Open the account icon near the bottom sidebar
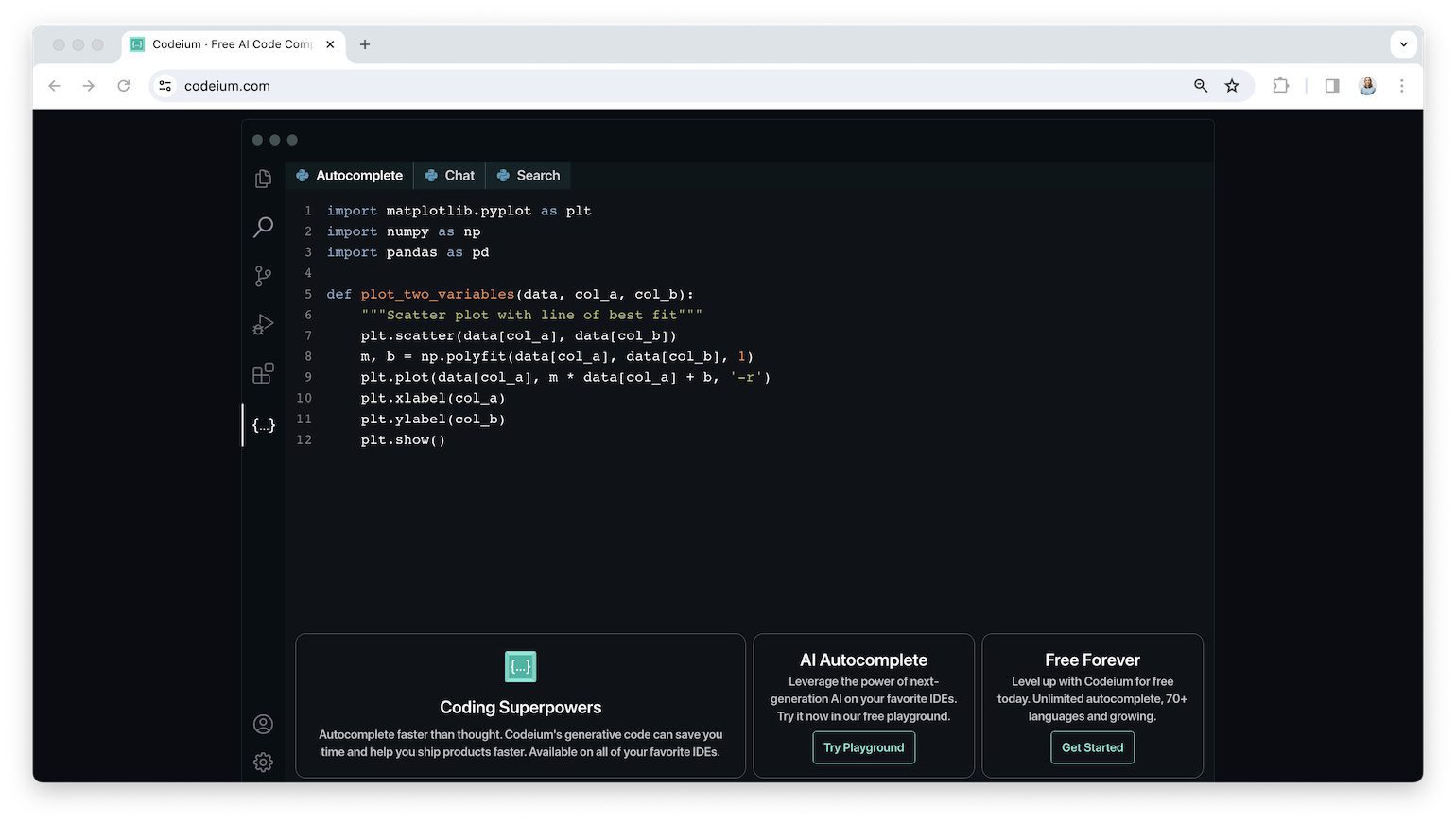 [x=263, y=724]
